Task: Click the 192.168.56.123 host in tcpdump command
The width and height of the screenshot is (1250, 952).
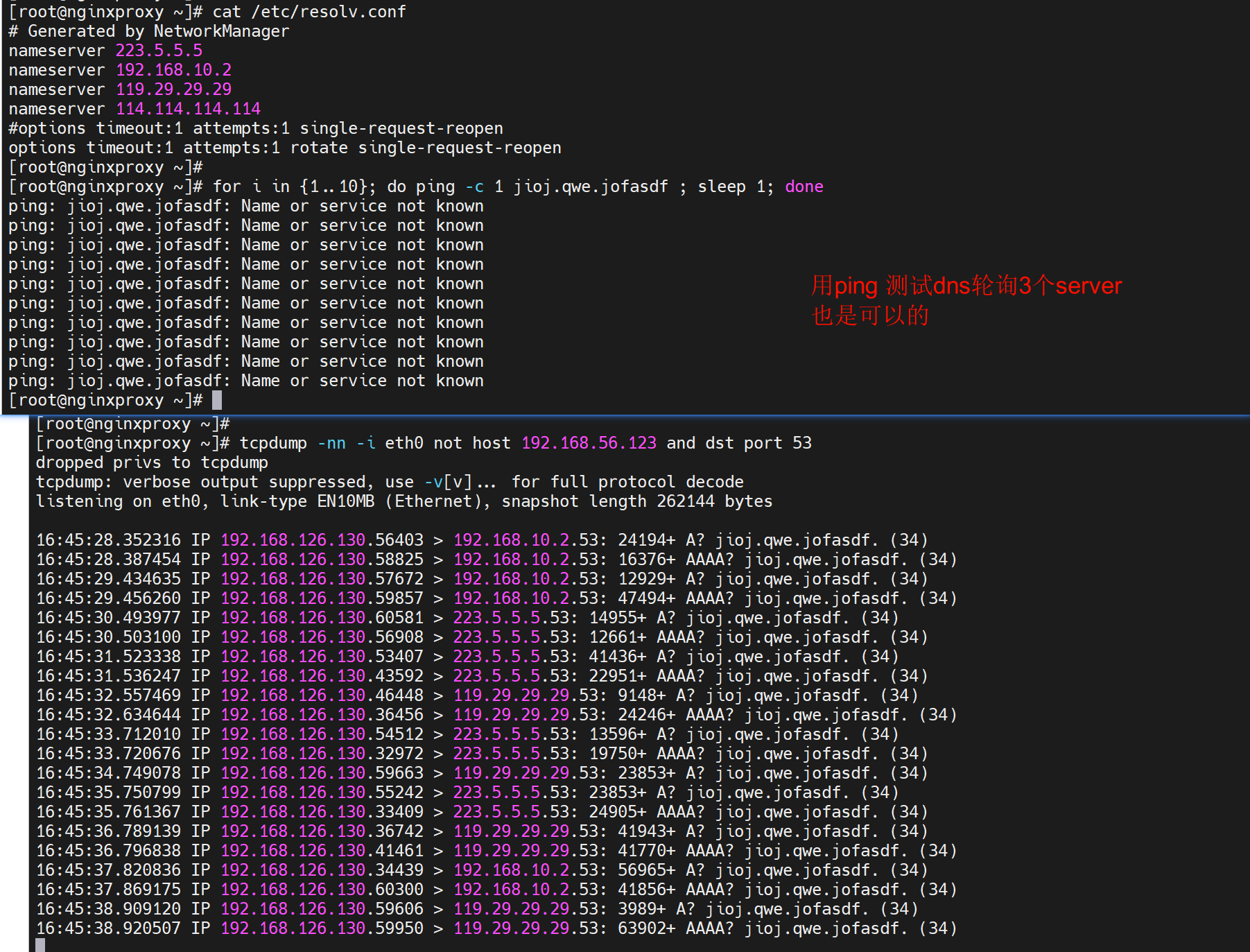Action: 589,443
